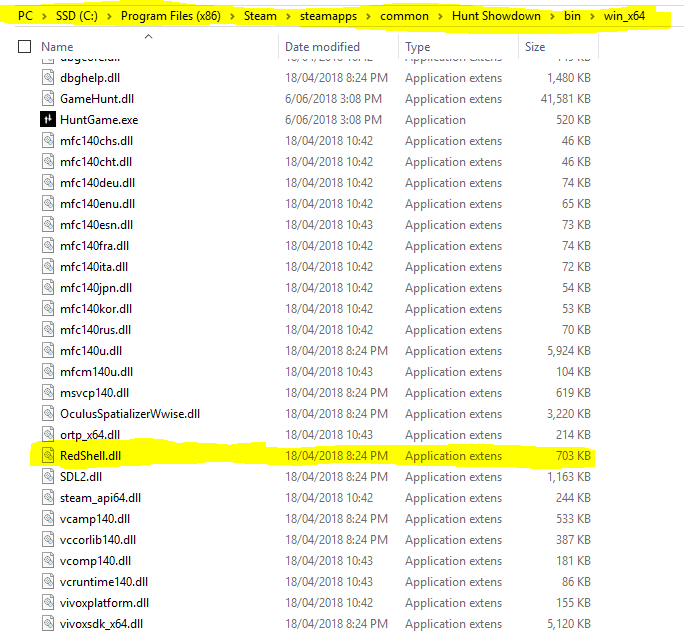The width and height of the screenshot is (684, 643).
Task: Click the Application type of HuntGame.exe
Action: tap(435, 120)
